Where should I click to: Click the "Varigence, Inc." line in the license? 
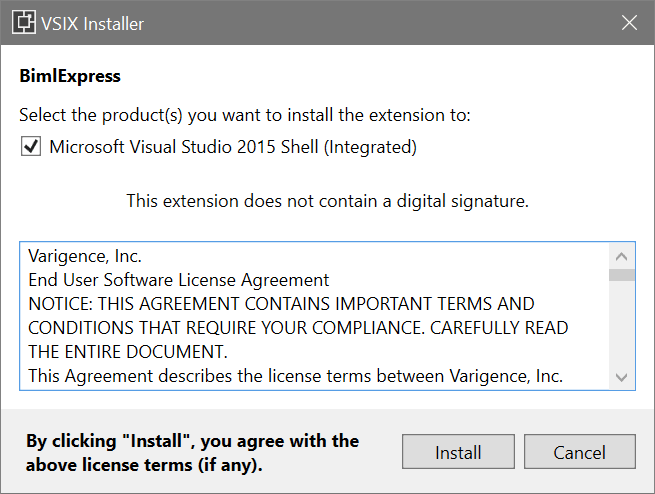click(x=84, y=255)
